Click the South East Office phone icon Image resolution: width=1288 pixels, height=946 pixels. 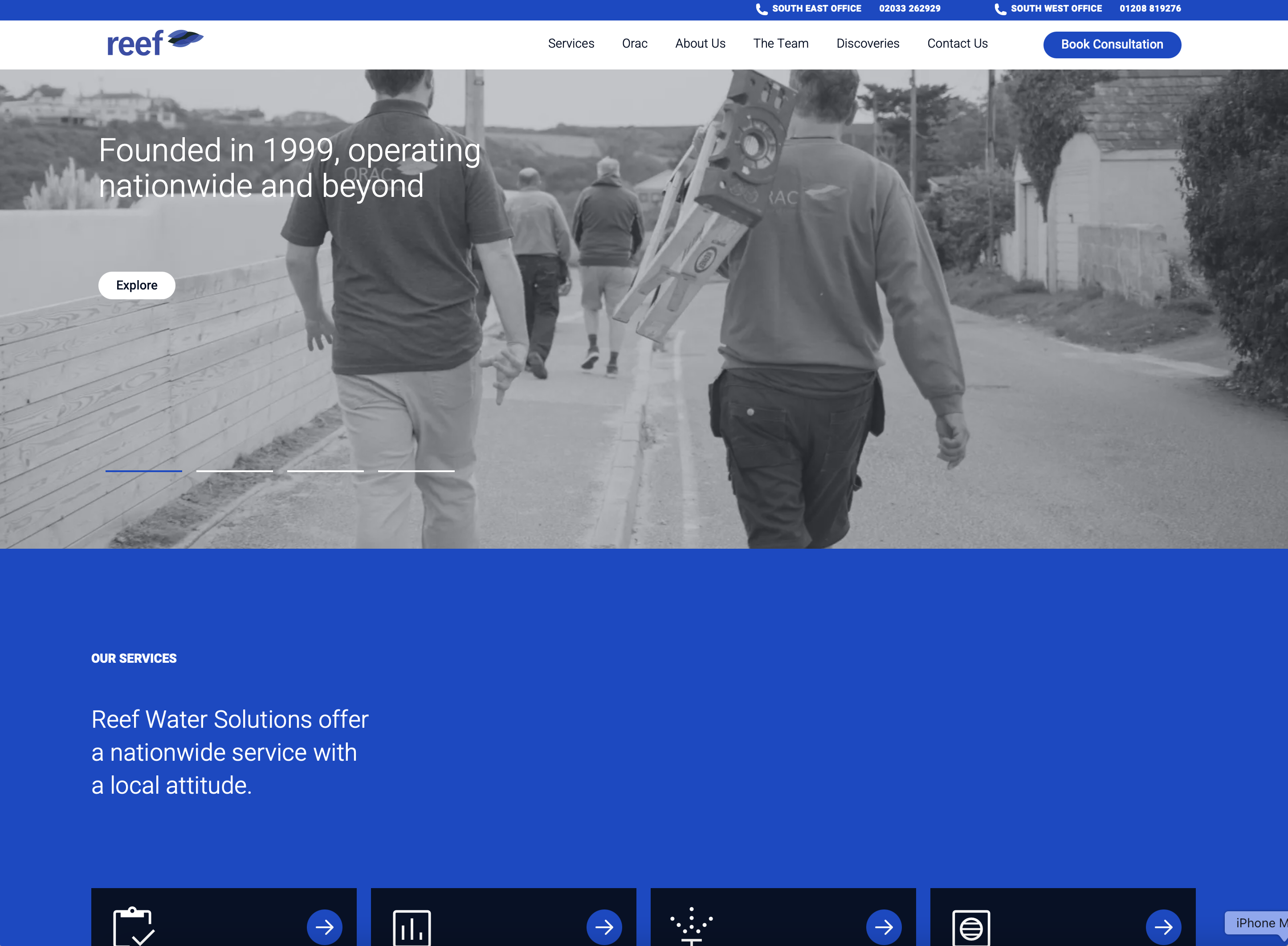761,8
